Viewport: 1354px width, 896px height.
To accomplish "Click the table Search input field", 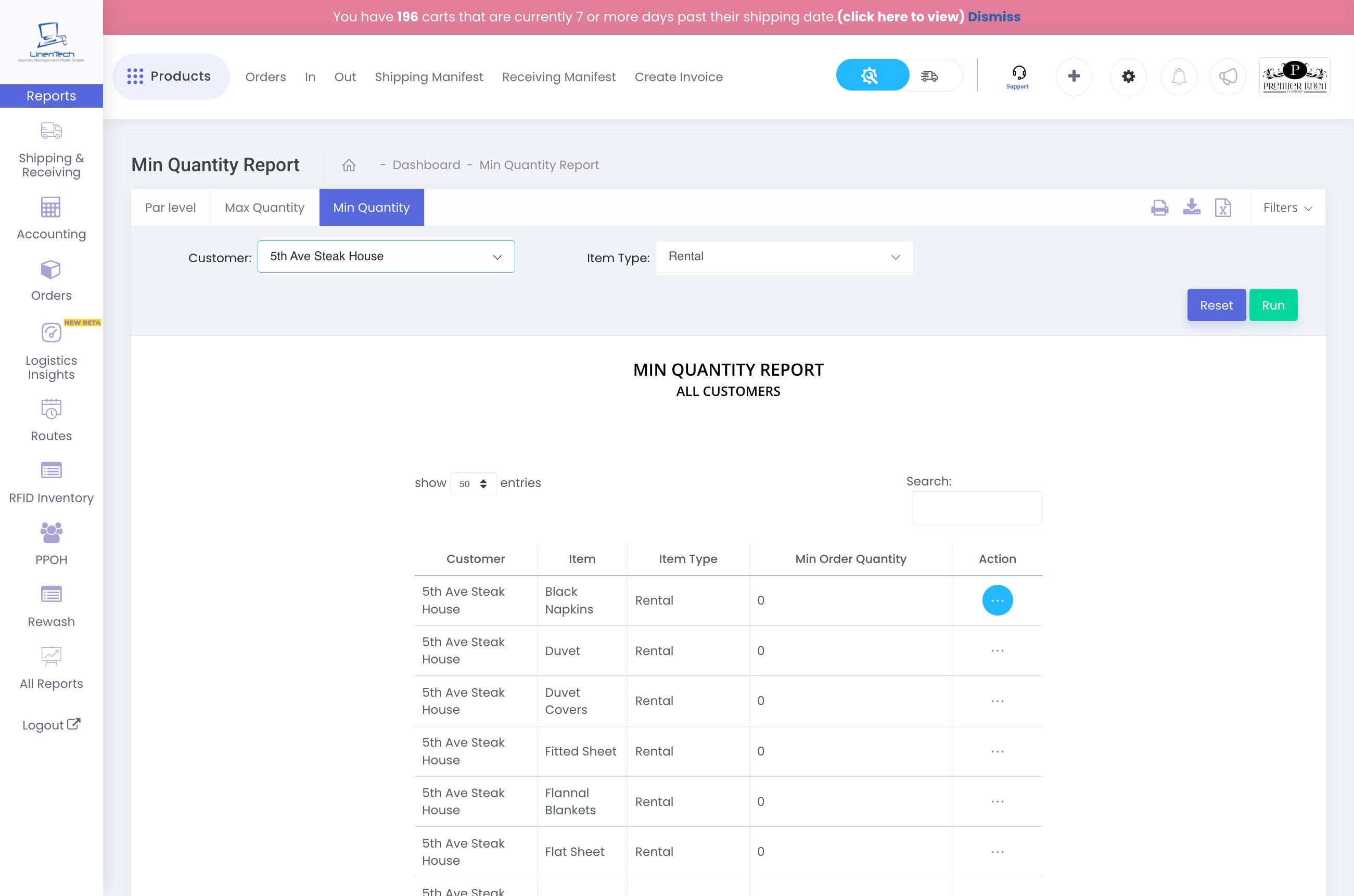I will tap(976, 508).
